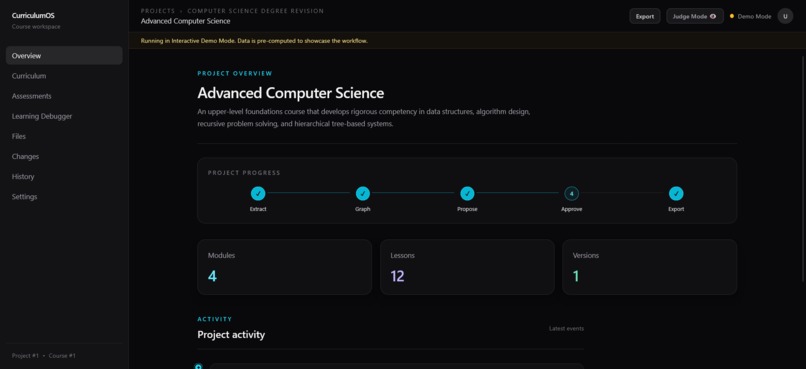Image resolution: width=806 pixels, height=369 pixels.
Task: Click the Latest events label
Action: click(x=566, y=328)
